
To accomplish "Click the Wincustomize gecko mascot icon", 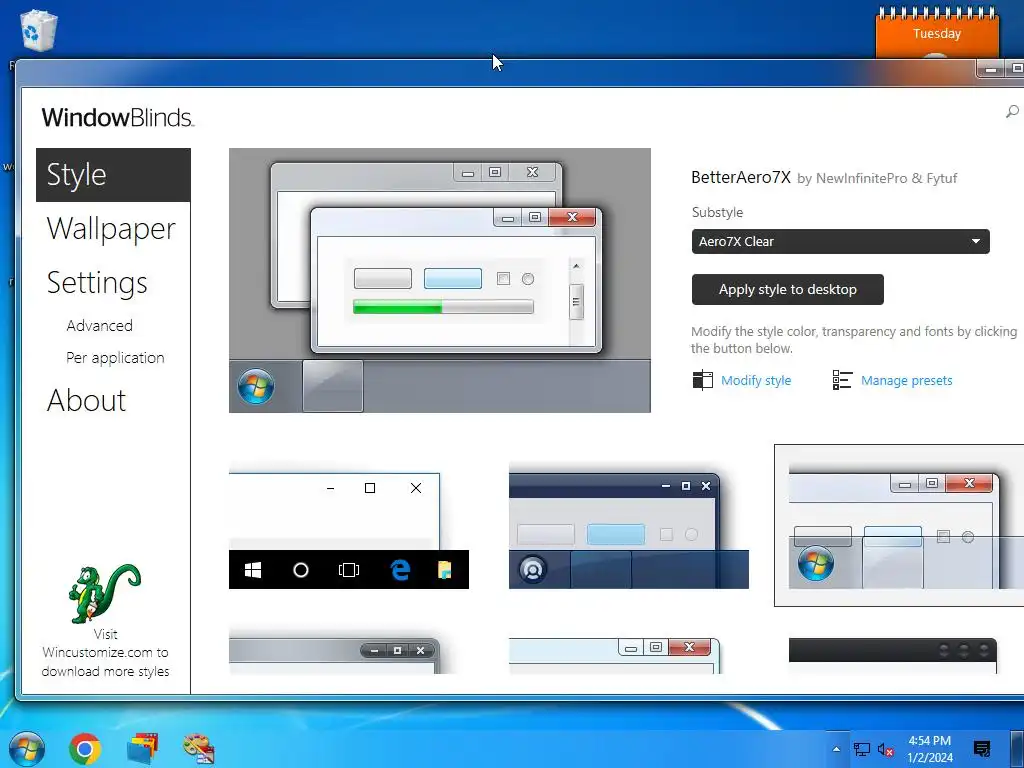I will coord(104,594).
